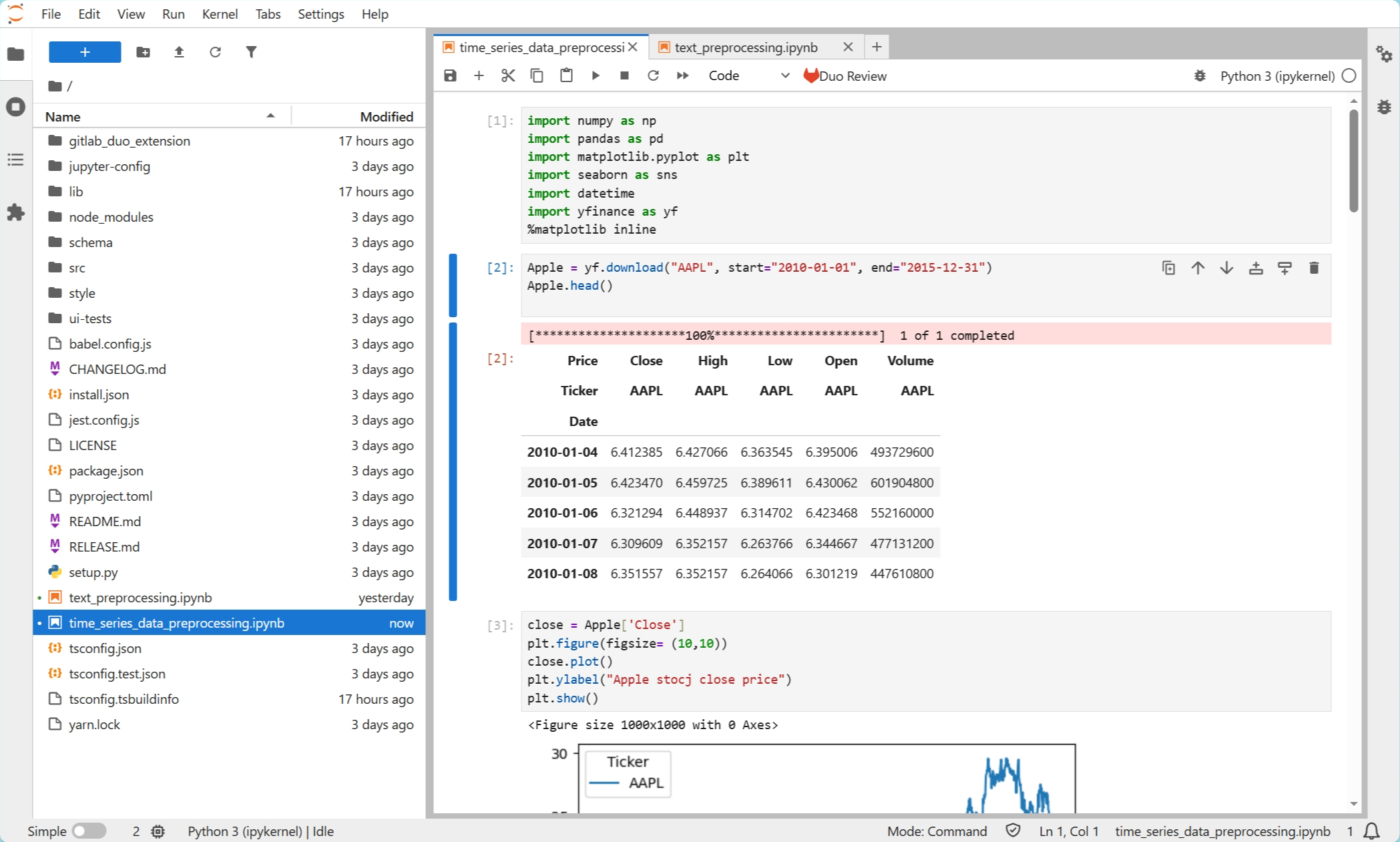Image resolution: width=1400 pixels, height=842 pixels.
Task: Open the Duo Review tool
Action: click(x=845, y=75)
